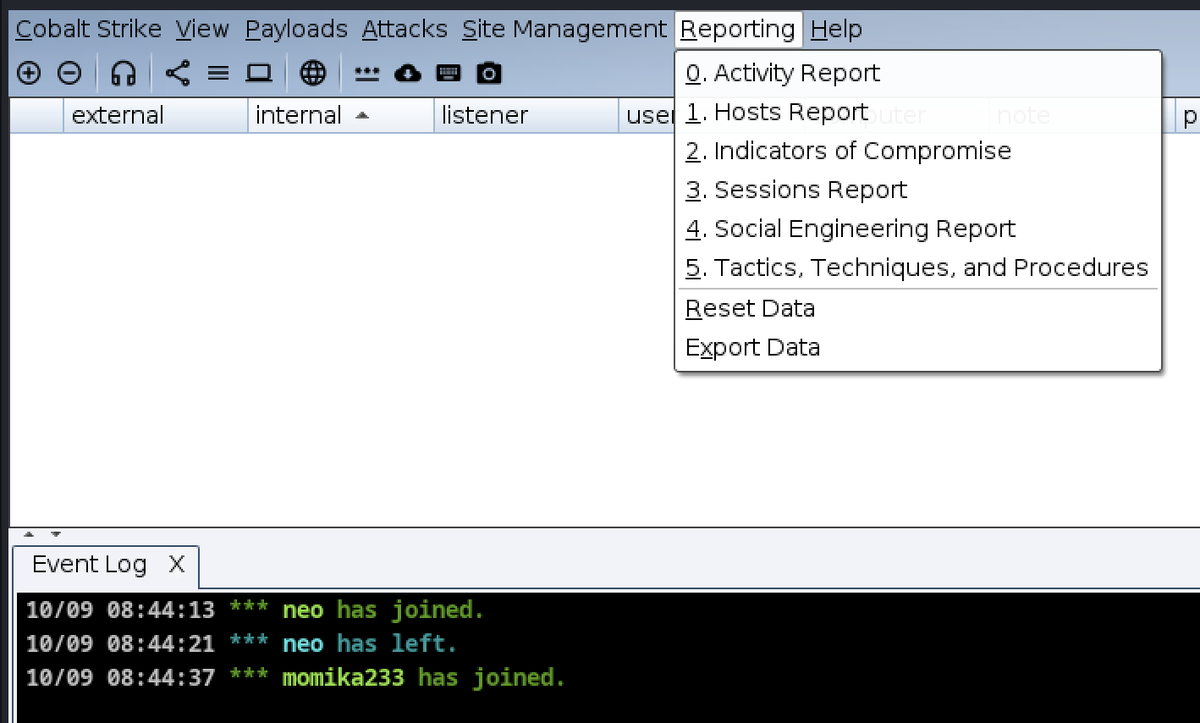Switch to session table list icon
The width and height of the screenshot is (1200, 723).
[218, 73]
